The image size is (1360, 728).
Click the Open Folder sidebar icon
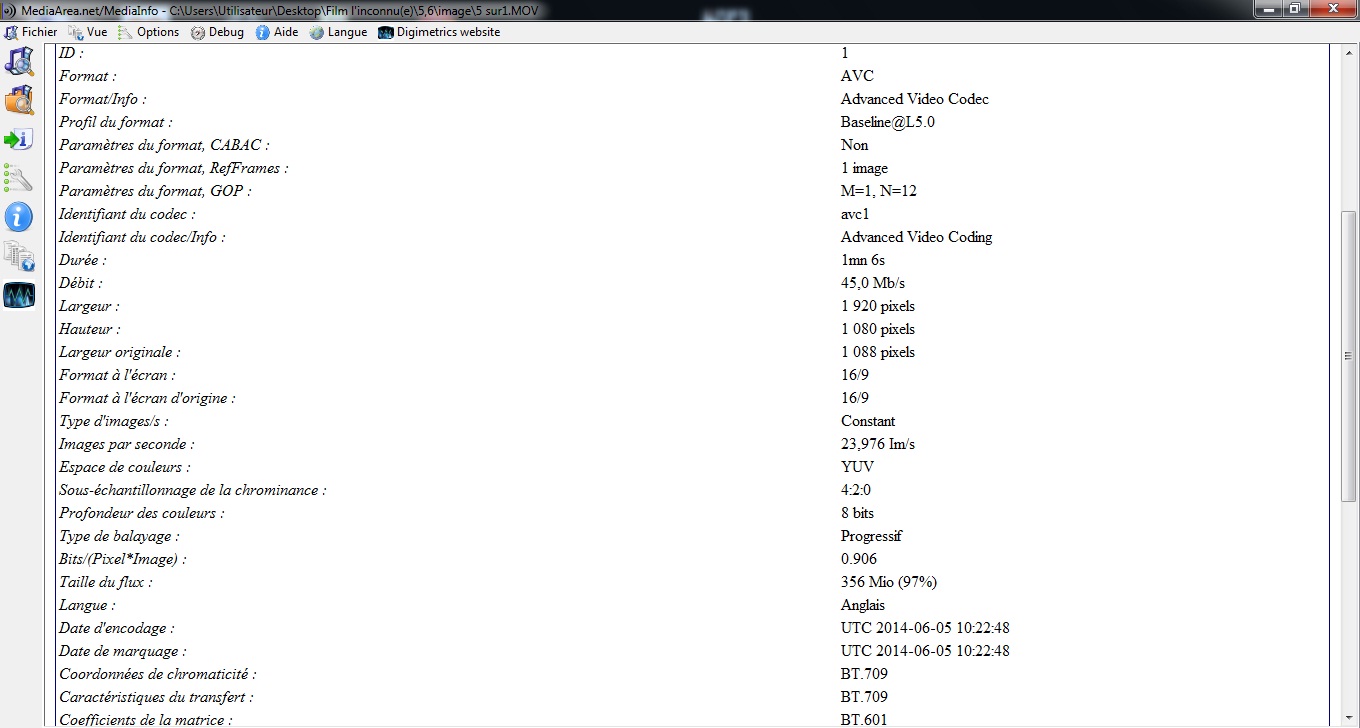pyautogui.click(x=19, y=100)
